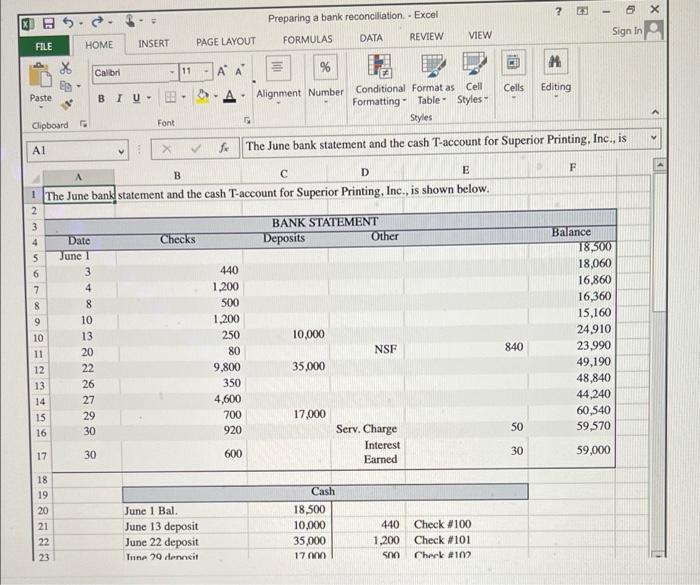This screenshot has height=585, width=700.
Task: Open Clipboard pane launcher
Action: tap(83, 124)
